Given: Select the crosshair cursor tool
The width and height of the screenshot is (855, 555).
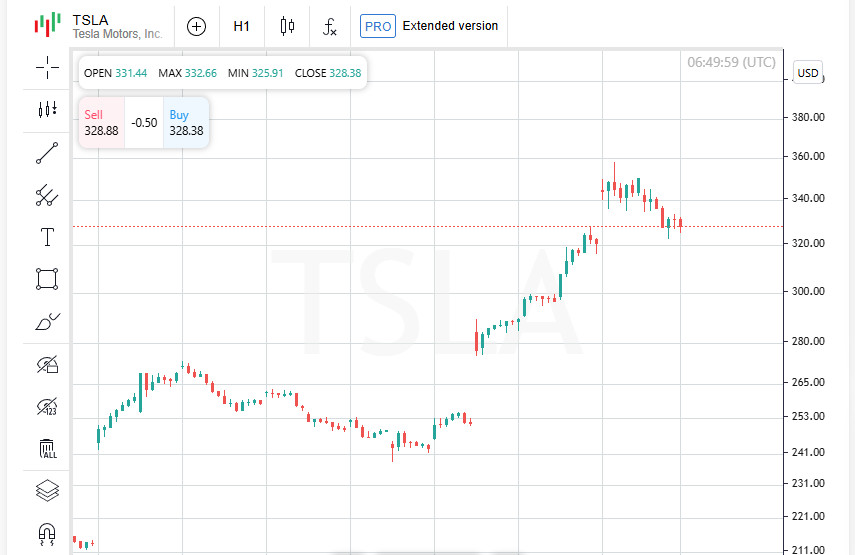Looking at the screenshot, I should (47, 68).
